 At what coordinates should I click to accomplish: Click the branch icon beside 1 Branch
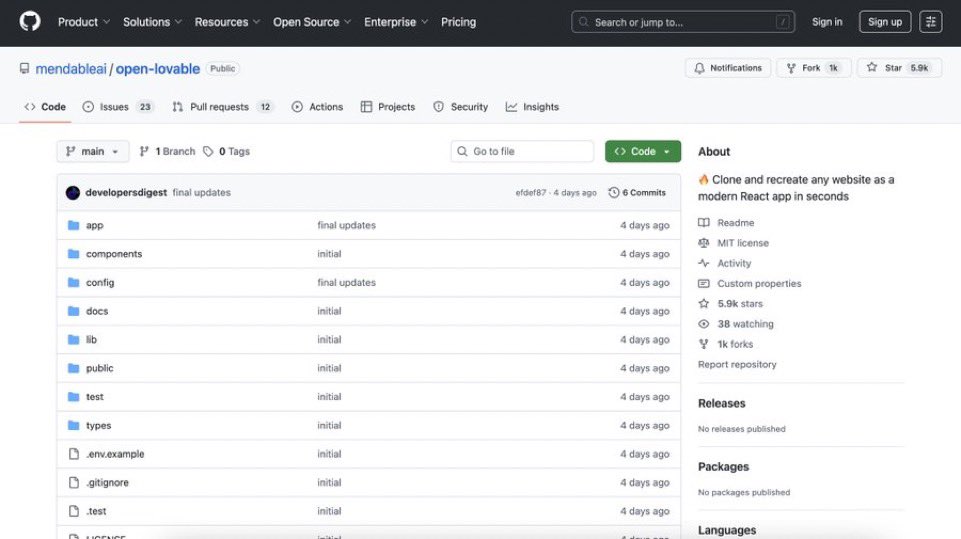(144, 151)
